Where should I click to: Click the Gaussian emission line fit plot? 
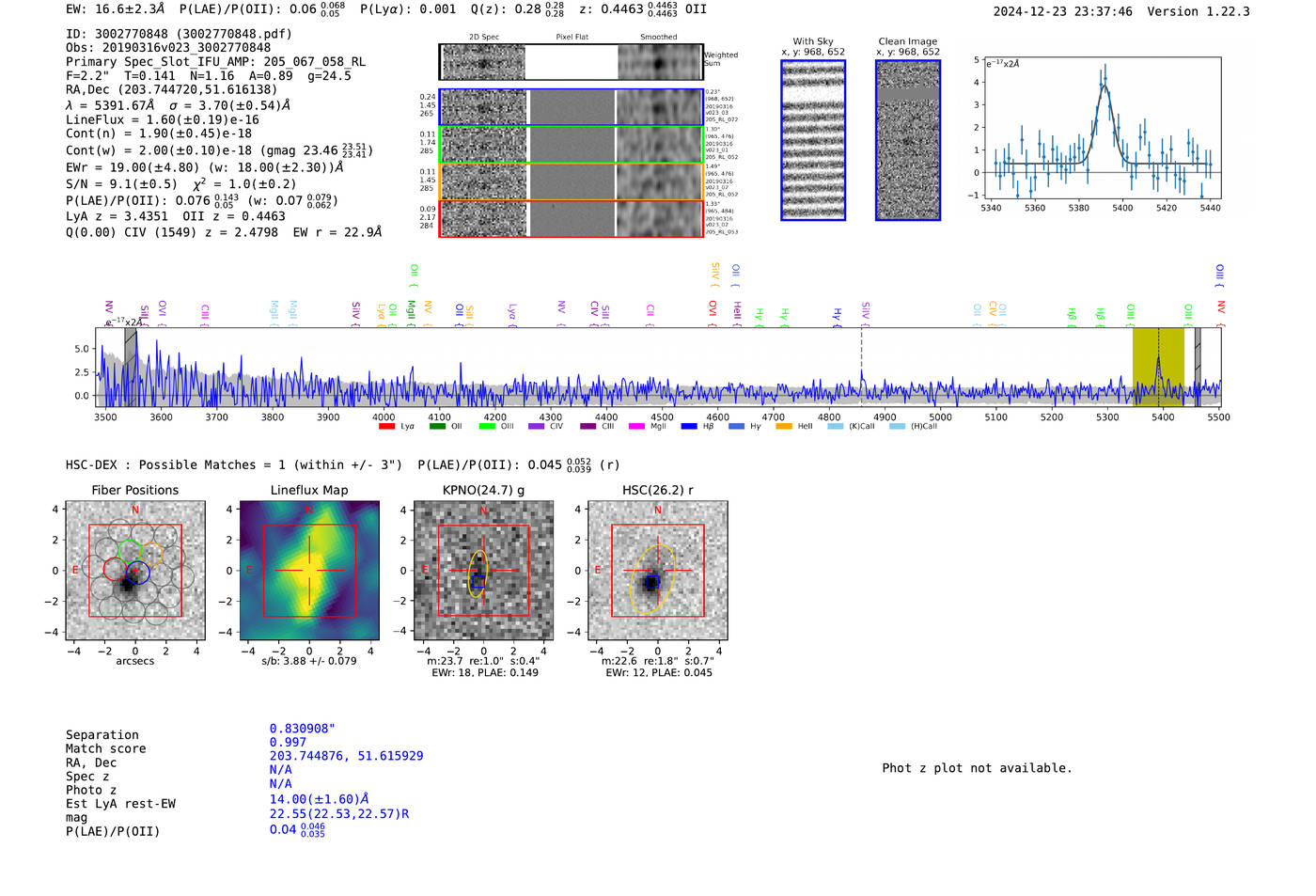coord(1101,128)
